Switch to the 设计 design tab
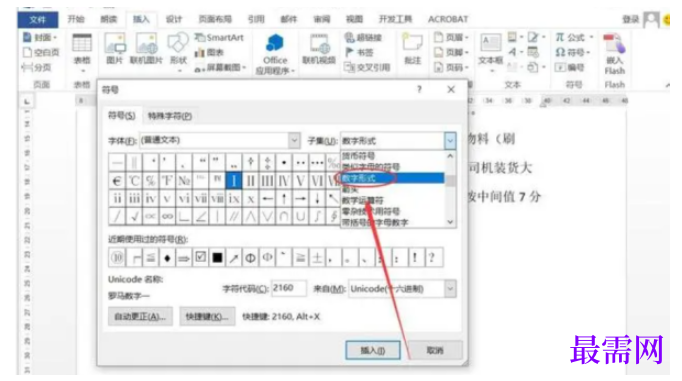 (174, 19)
